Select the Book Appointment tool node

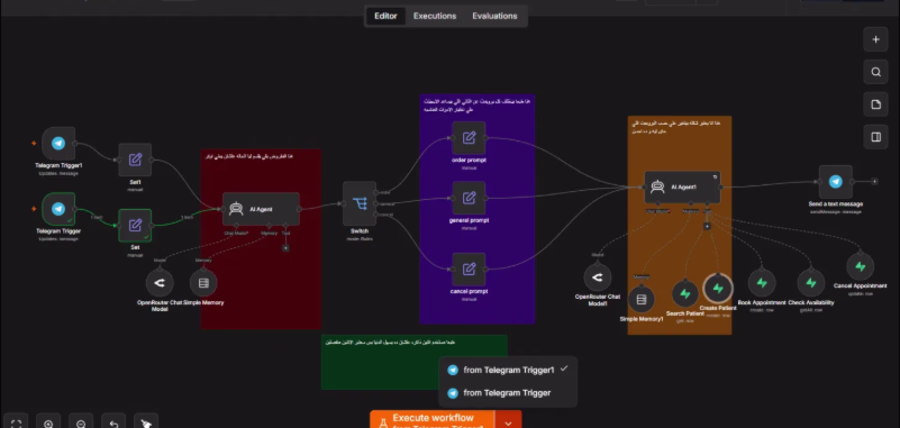pos(762,283)
